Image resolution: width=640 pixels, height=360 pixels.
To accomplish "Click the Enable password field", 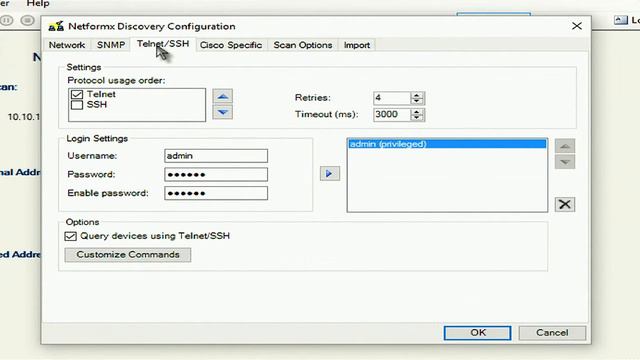I will coord(216,193).
